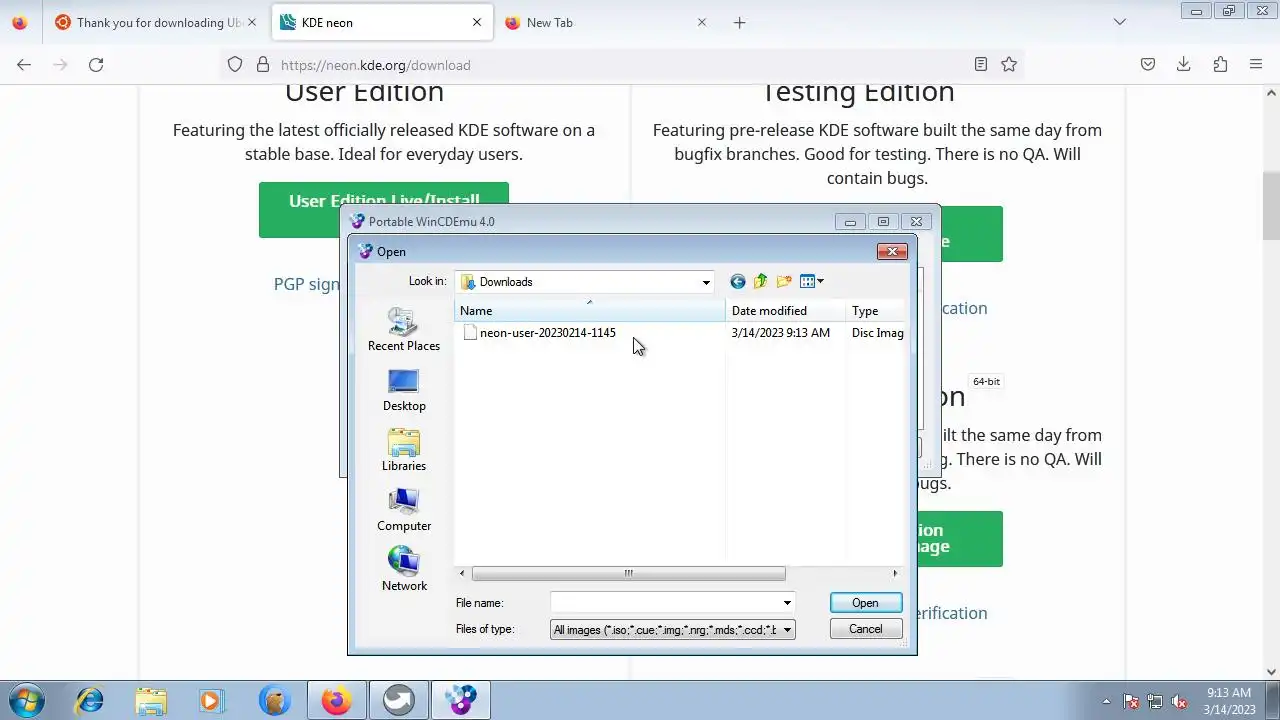Bookmark this page with star icon
The image size is (1280, 720).
click(x=1009, y=65)
